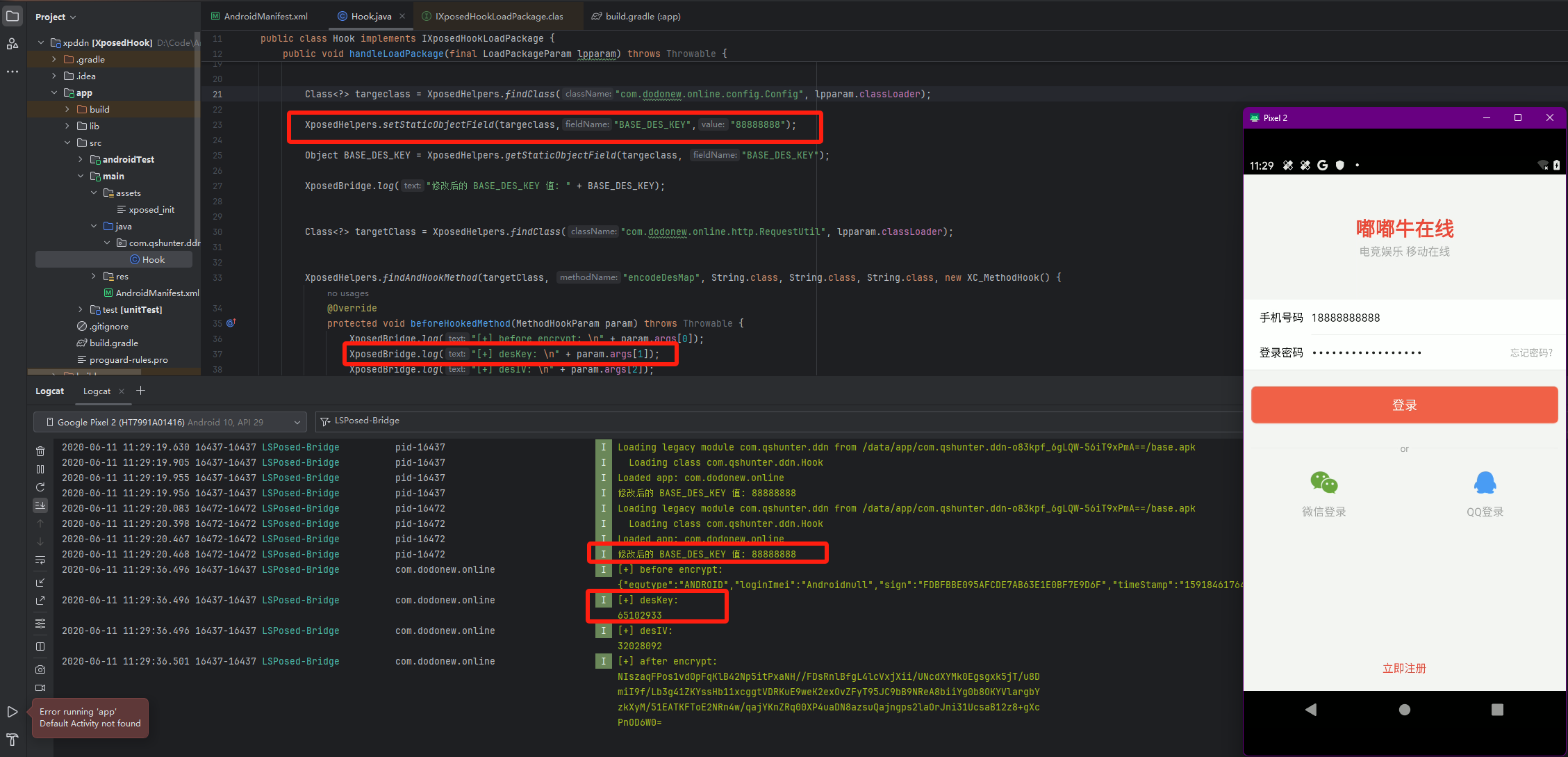Tap the emulator recents square button

click(1497, 710)
